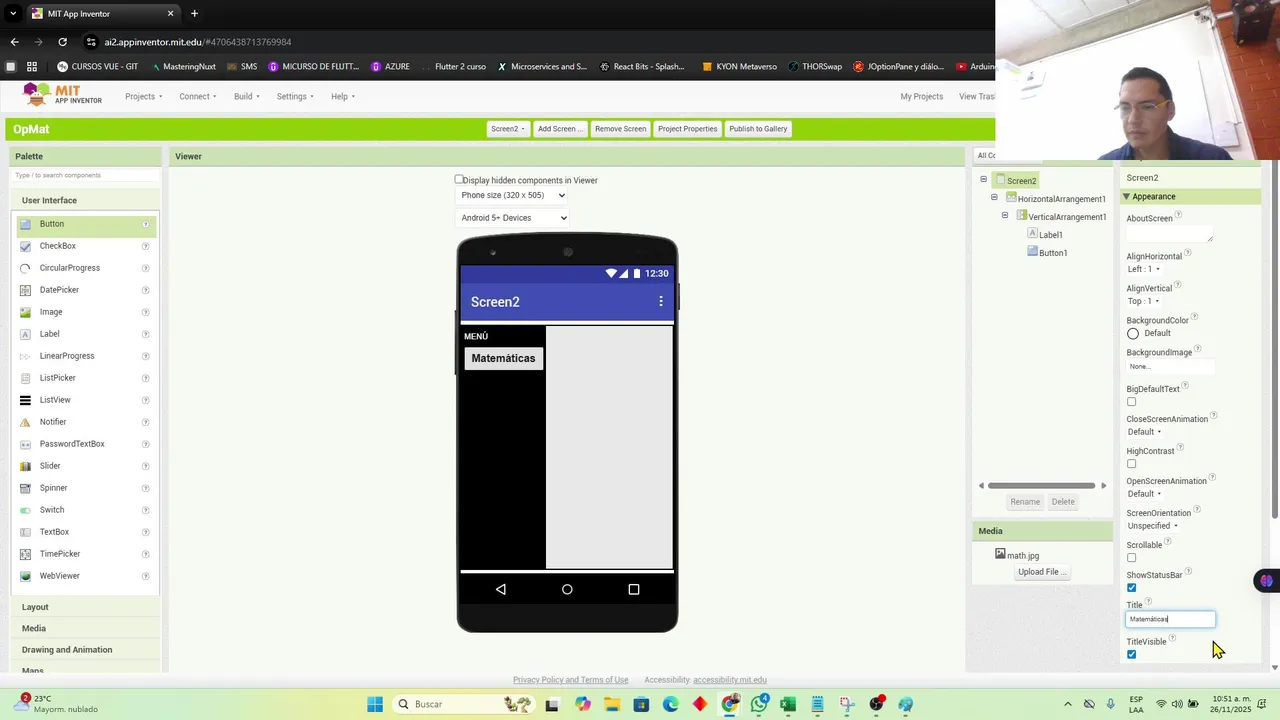
Task: Click the Windows Start button
Action: 375,704
